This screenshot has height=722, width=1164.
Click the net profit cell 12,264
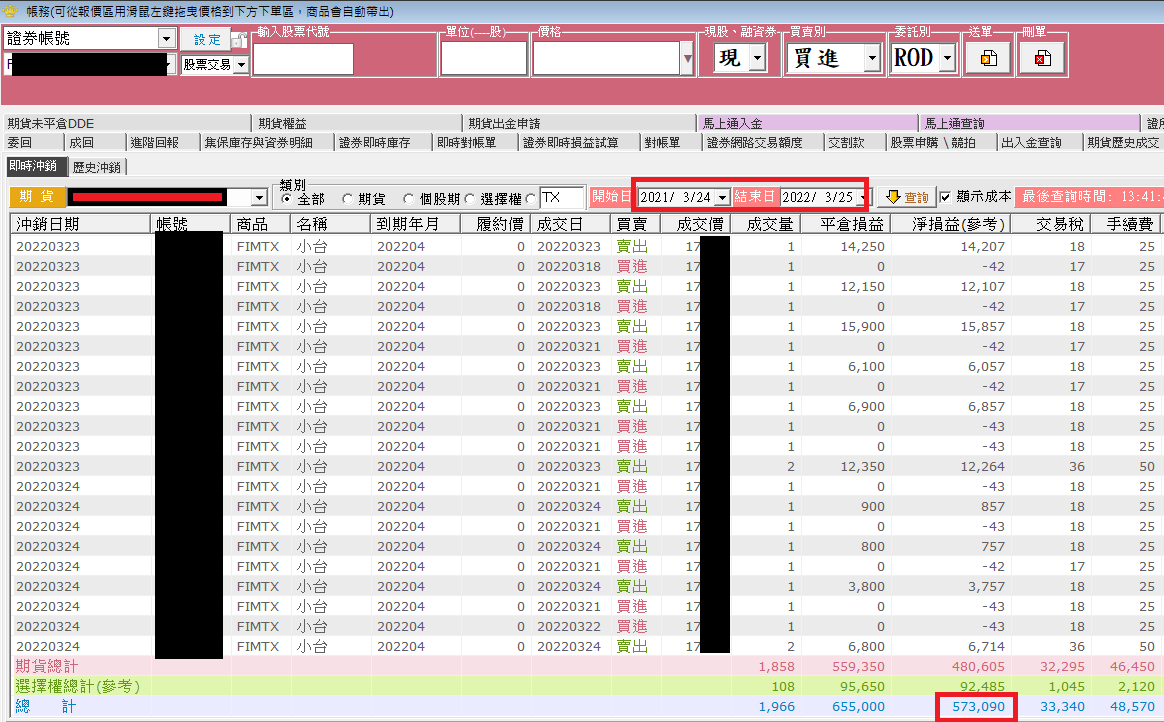point(982,467)
